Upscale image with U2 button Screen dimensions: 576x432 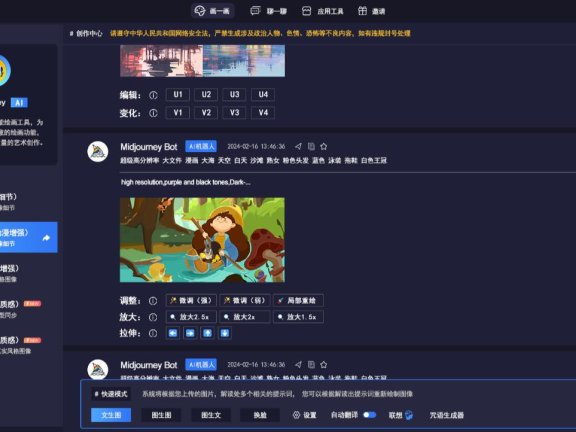coord(206,95)
